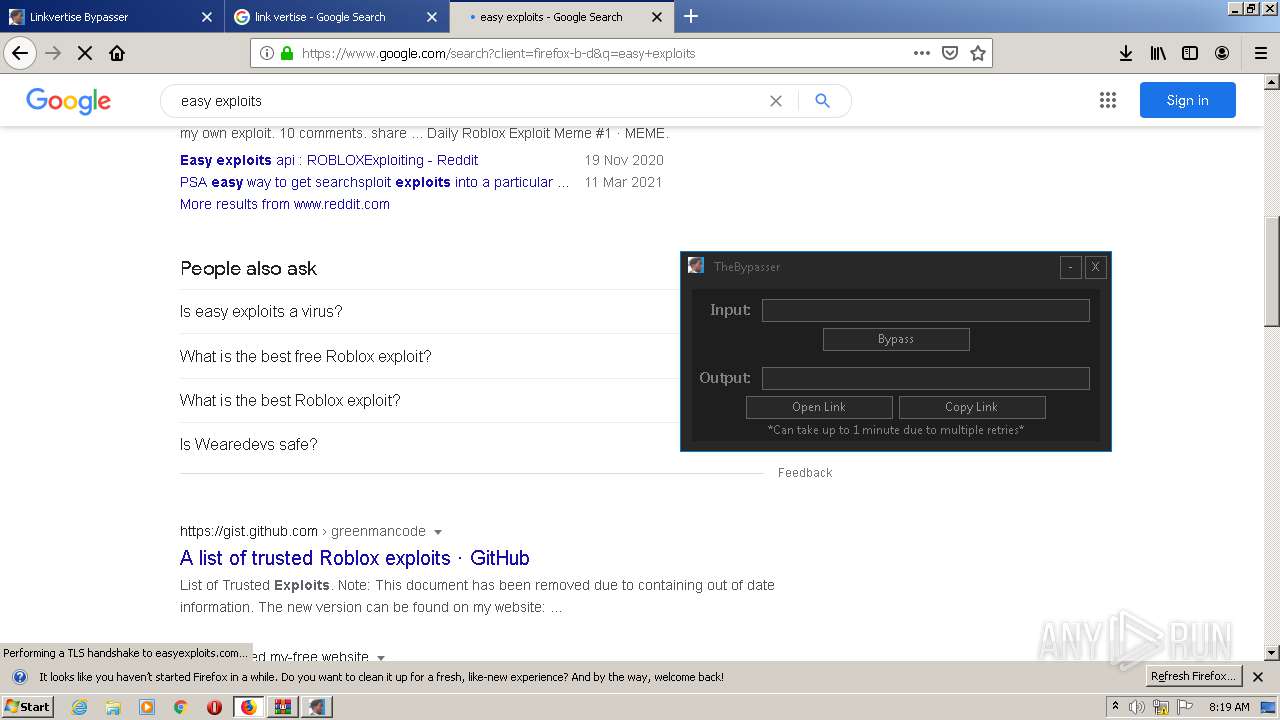The image size is (1280, 720).
Task: Focus the Input field in TheBypasser
Action: pyautogui.click(x=926, y=310)
